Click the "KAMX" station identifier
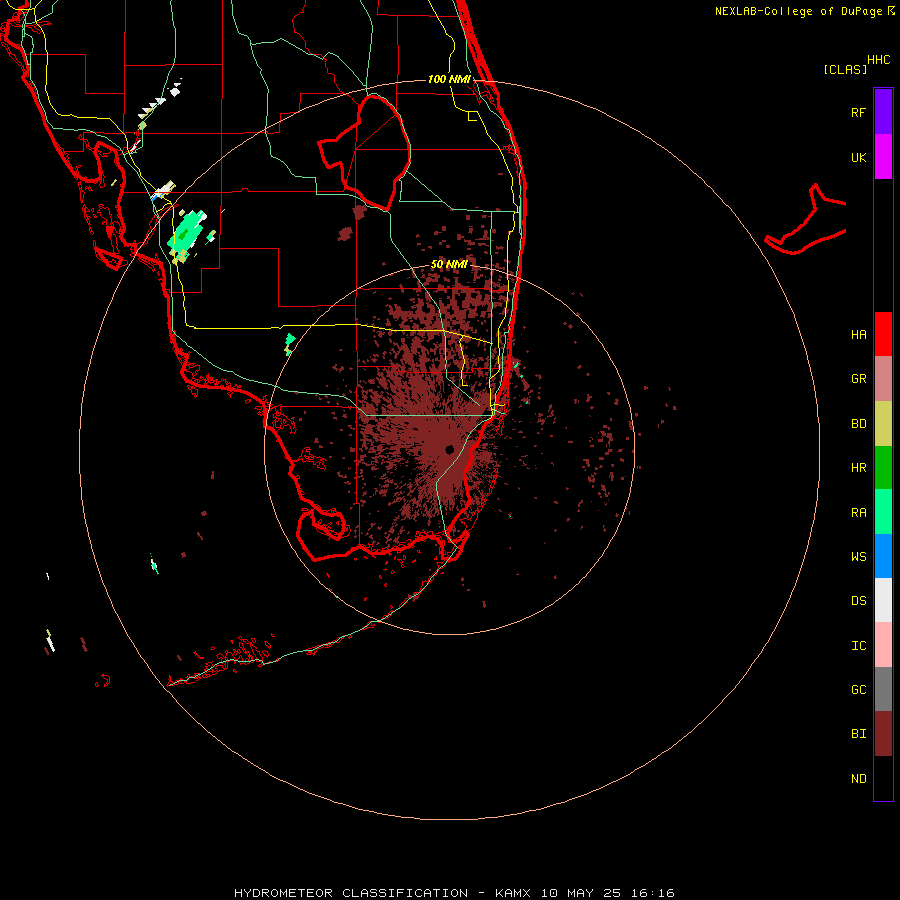Image resolution: width=900 pixels, height=900 pixels. pos(513,893)
